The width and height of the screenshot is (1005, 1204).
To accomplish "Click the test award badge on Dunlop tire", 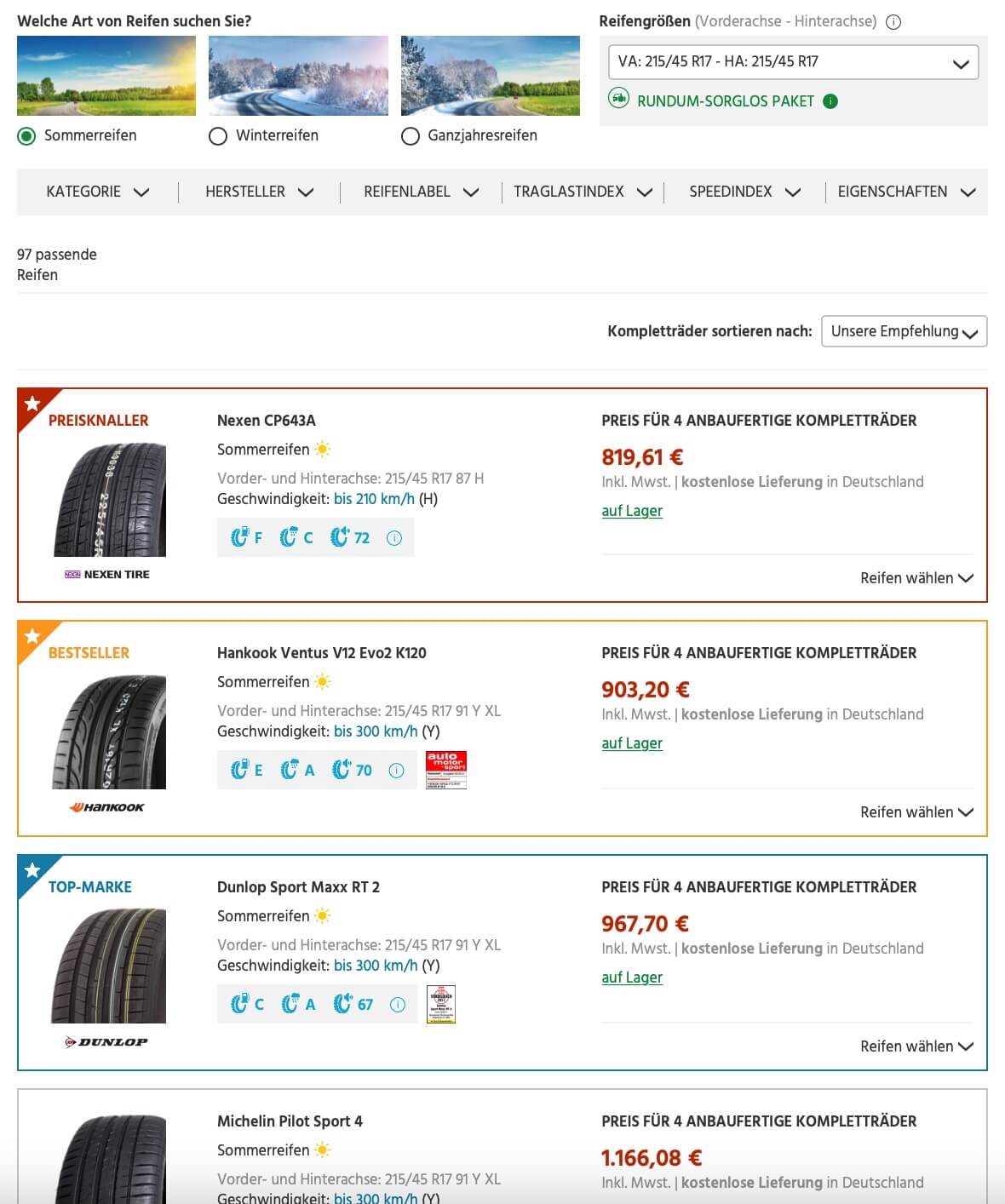I will click(x=441, y=1004).
